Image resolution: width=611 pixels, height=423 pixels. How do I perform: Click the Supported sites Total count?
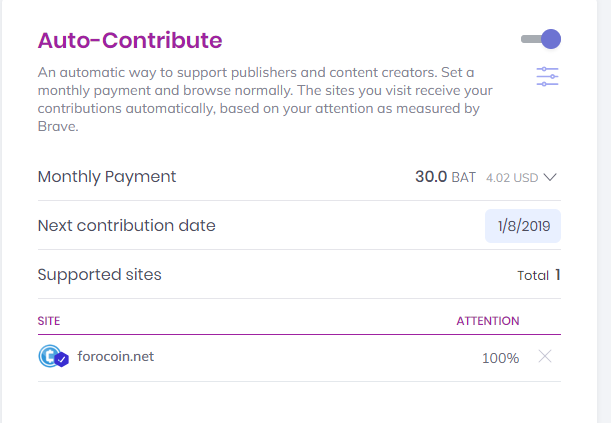(558, 275)
